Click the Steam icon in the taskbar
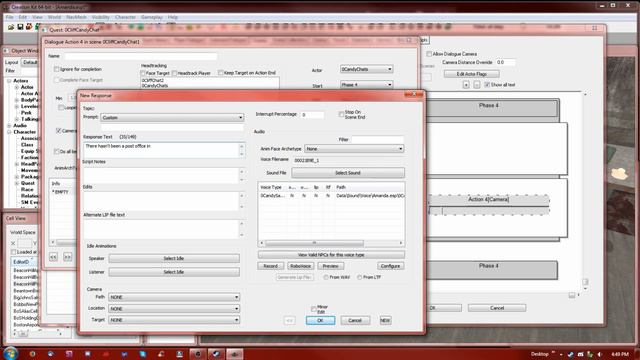The width and height of the screenshot is (640, 360). pos(216,354)
